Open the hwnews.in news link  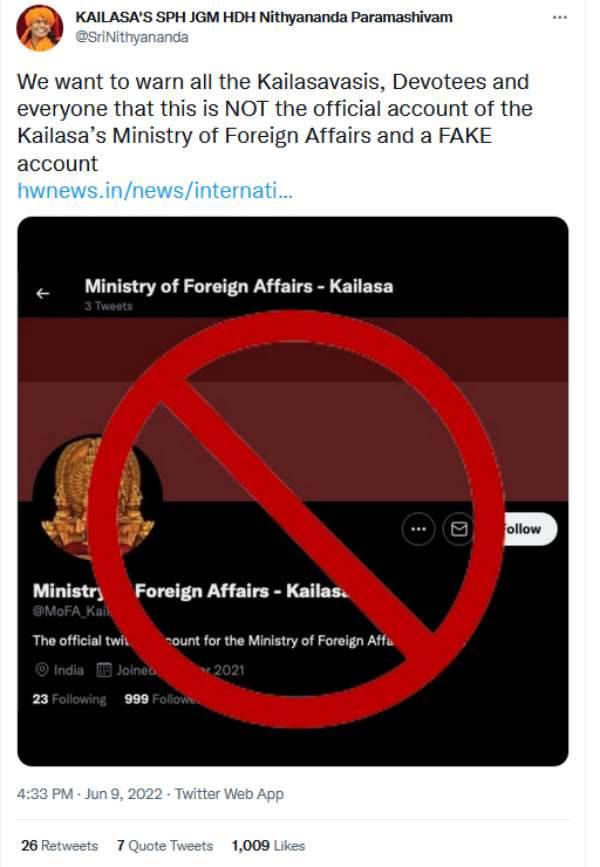[x=155, y=189]
